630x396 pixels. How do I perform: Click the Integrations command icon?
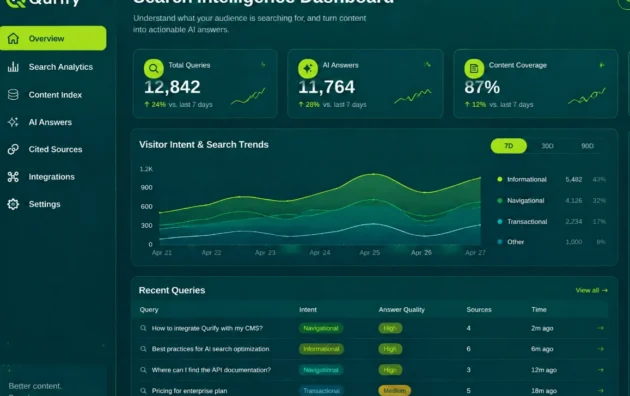click(13, 177)
